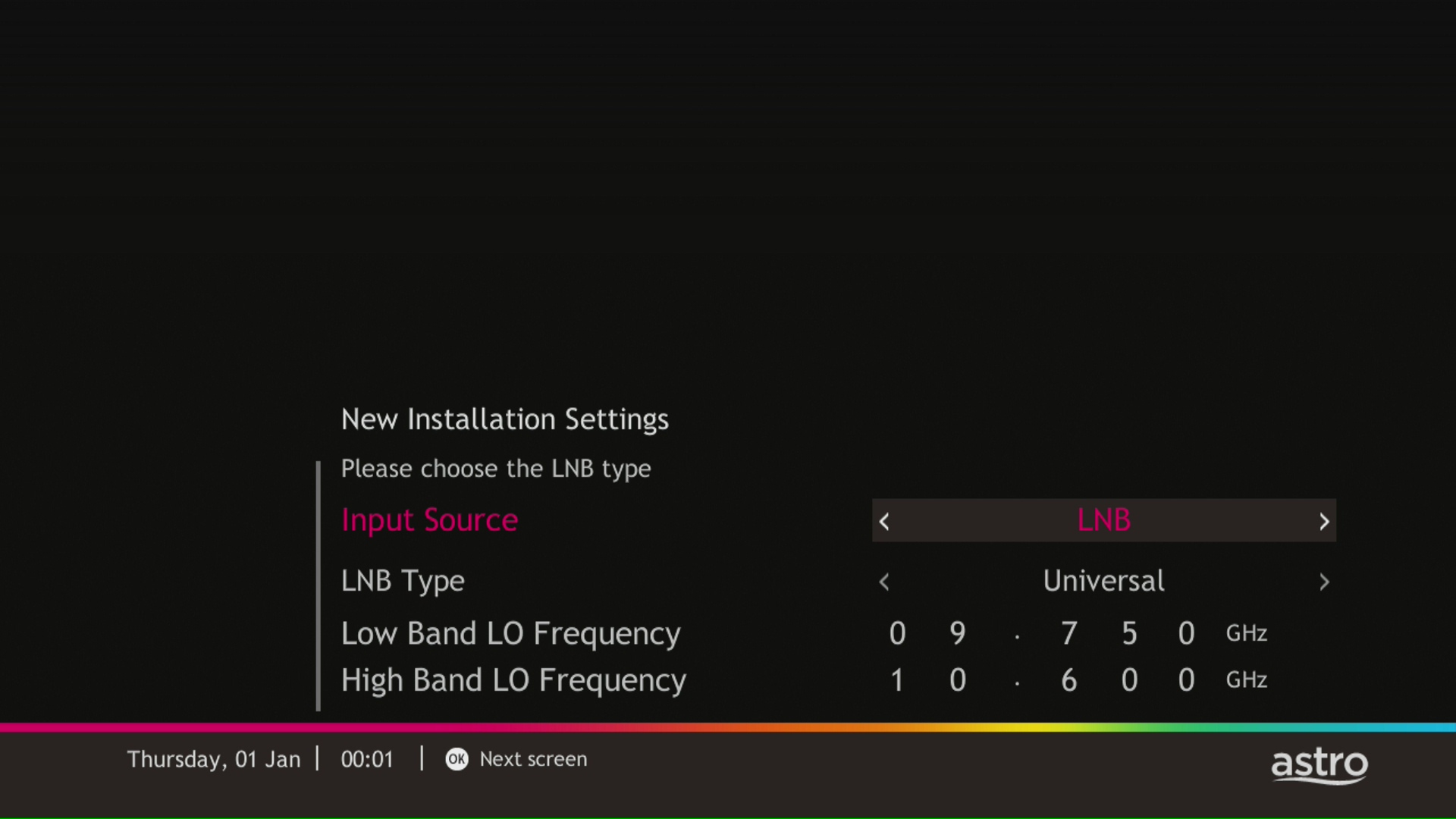The width and height of the screenshot is (1456, 819).
Task: Select the Input Source menu row
Action: click(429, 520)
